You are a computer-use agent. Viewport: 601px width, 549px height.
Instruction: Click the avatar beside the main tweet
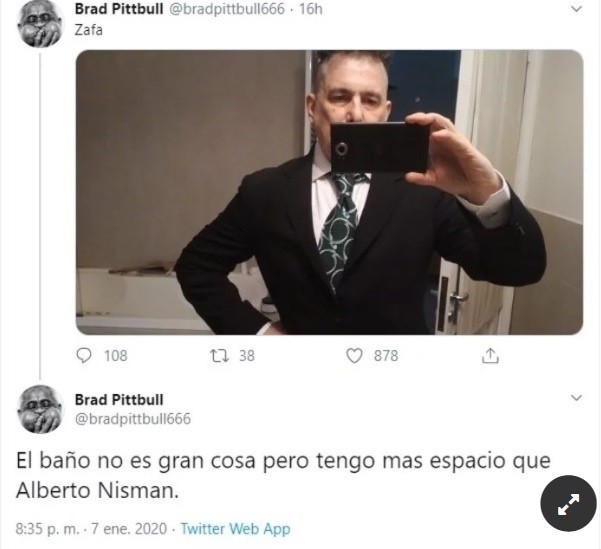(x=40, y=409)
